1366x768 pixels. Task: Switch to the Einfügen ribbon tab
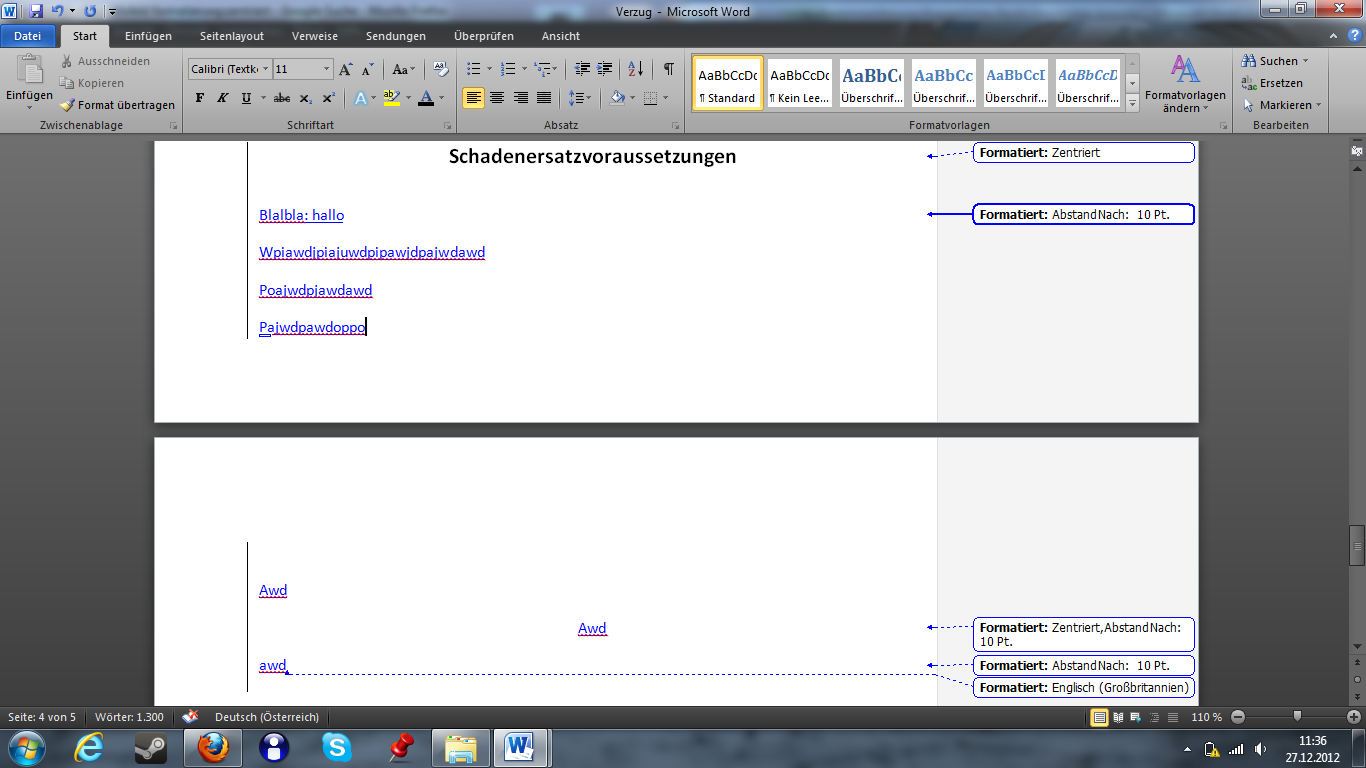coord(148,36)
